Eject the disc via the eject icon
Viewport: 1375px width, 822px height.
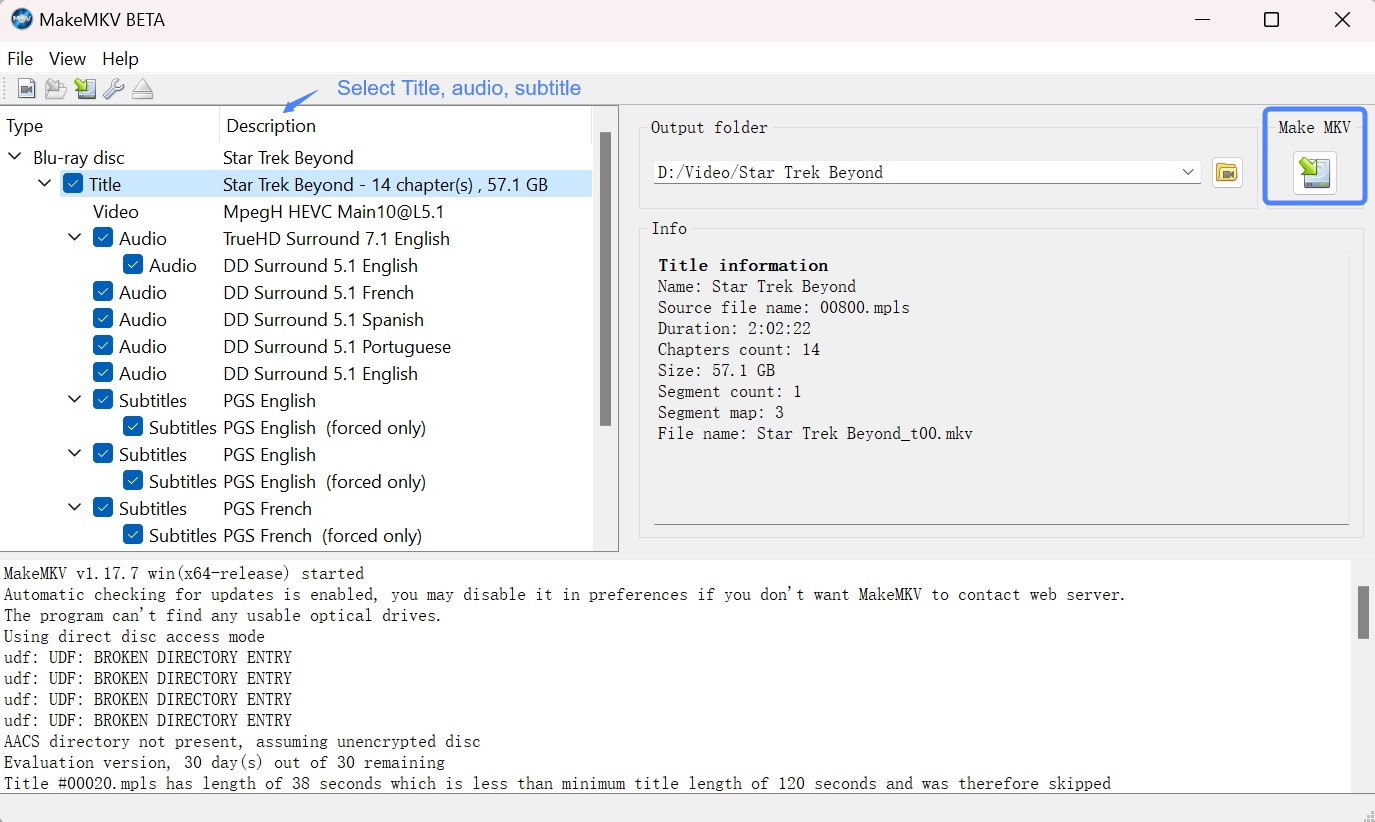[142, 88]
